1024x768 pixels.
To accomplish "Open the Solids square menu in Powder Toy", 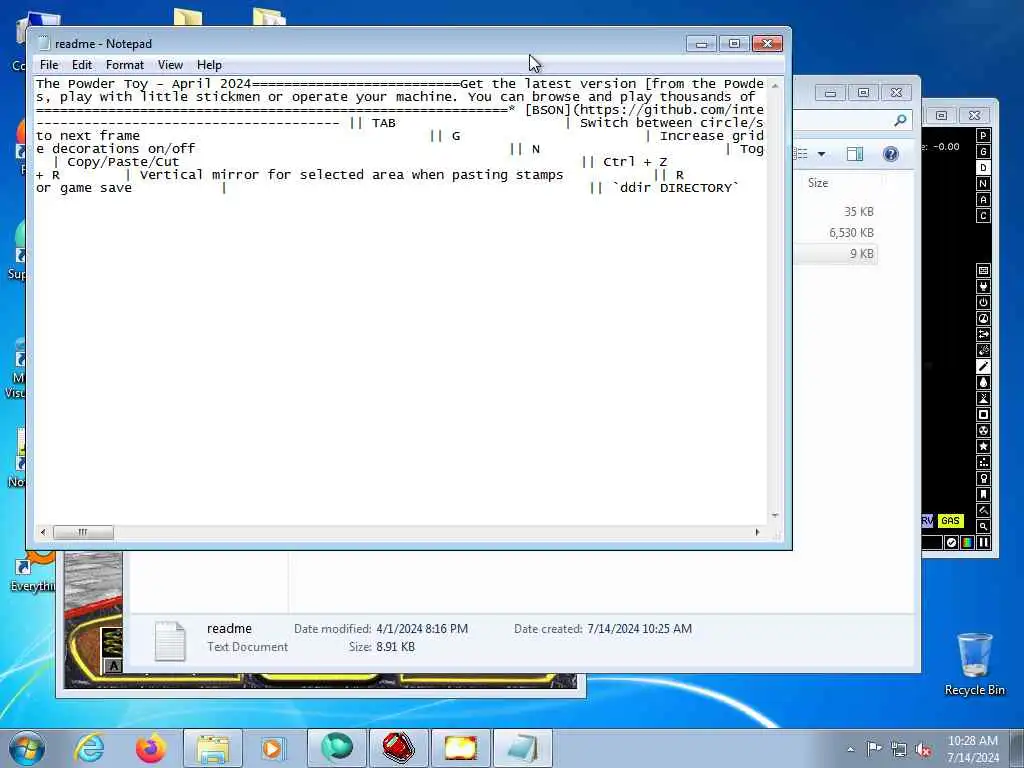I will 983,415.
